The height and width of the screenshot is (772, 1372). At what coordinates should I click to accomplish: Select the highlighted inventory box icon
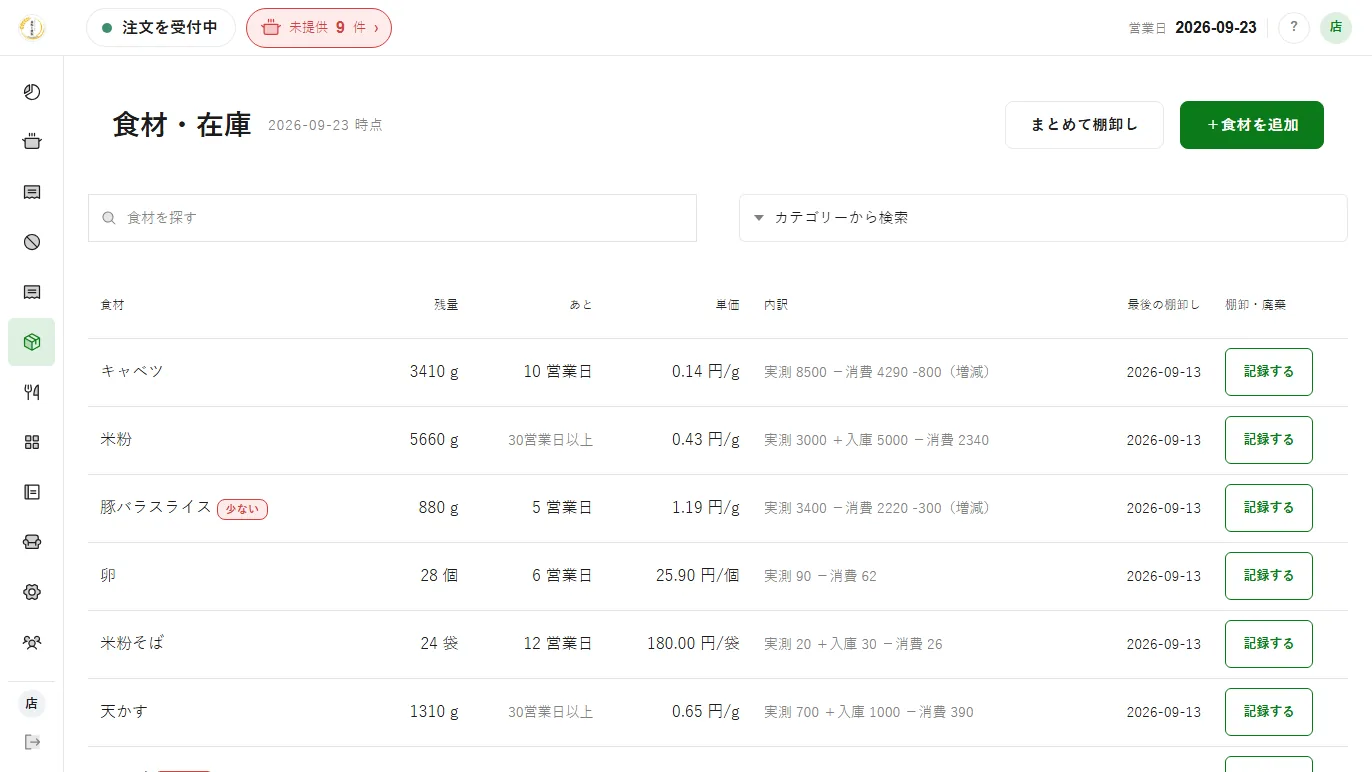(x=32, y=342)
